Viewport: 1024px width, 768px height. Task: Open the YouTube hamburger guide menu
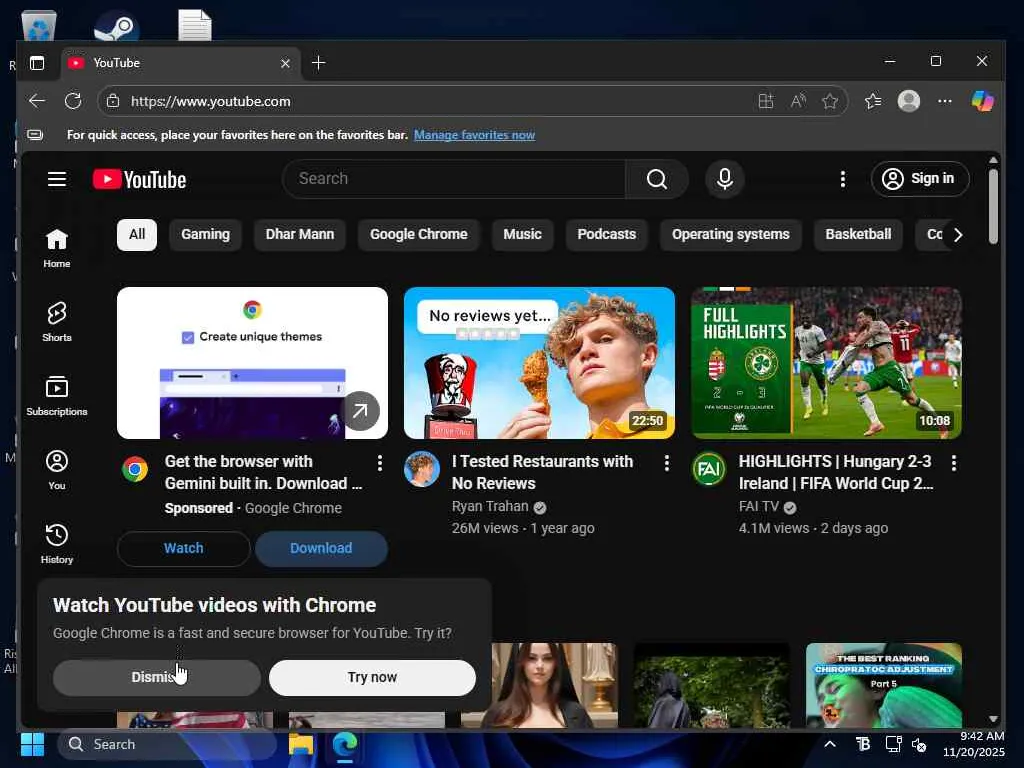tap(57, 179)
